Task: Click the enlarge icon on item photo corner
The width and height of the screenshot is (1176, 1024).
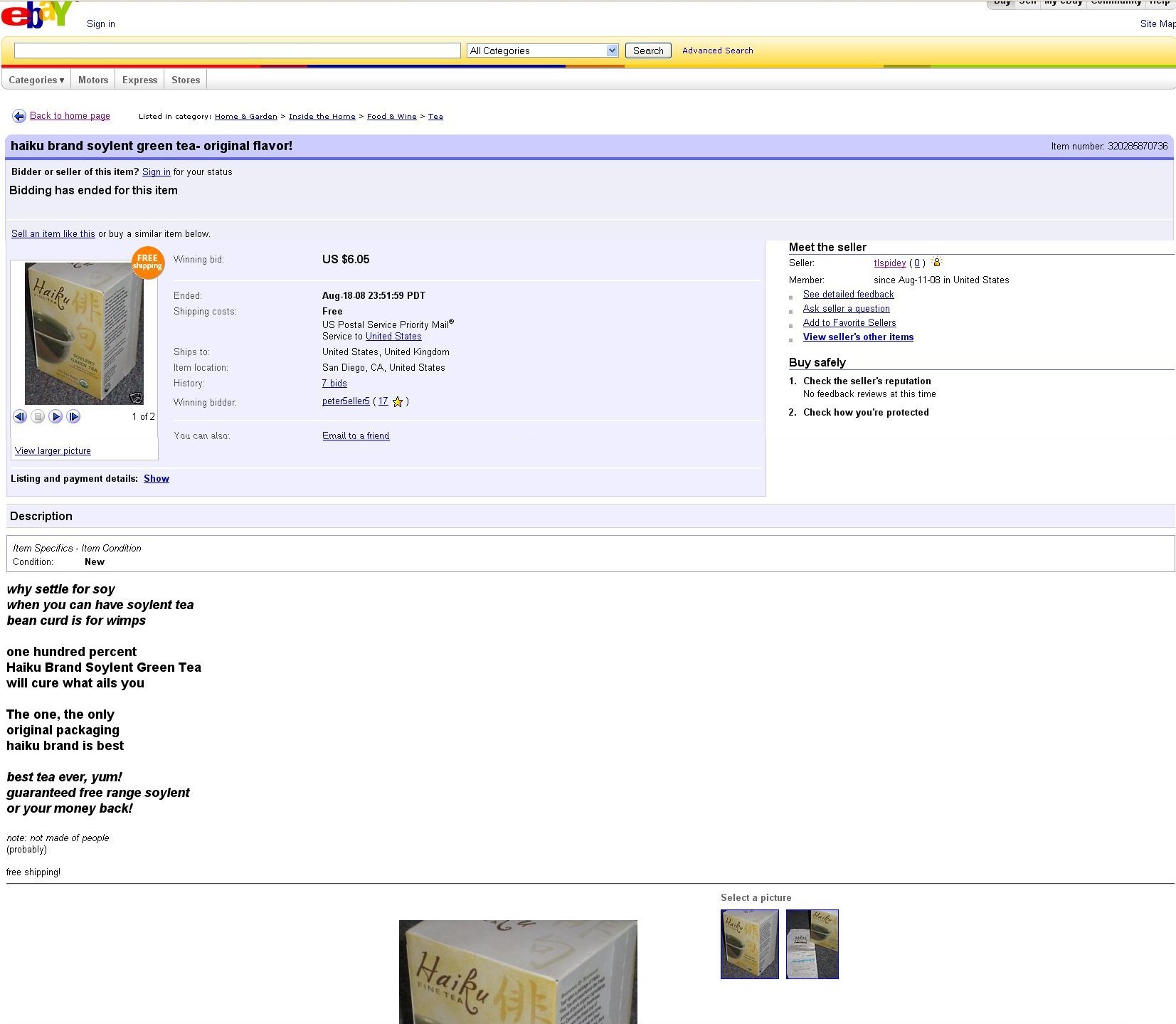Action: tap(137, 397)
